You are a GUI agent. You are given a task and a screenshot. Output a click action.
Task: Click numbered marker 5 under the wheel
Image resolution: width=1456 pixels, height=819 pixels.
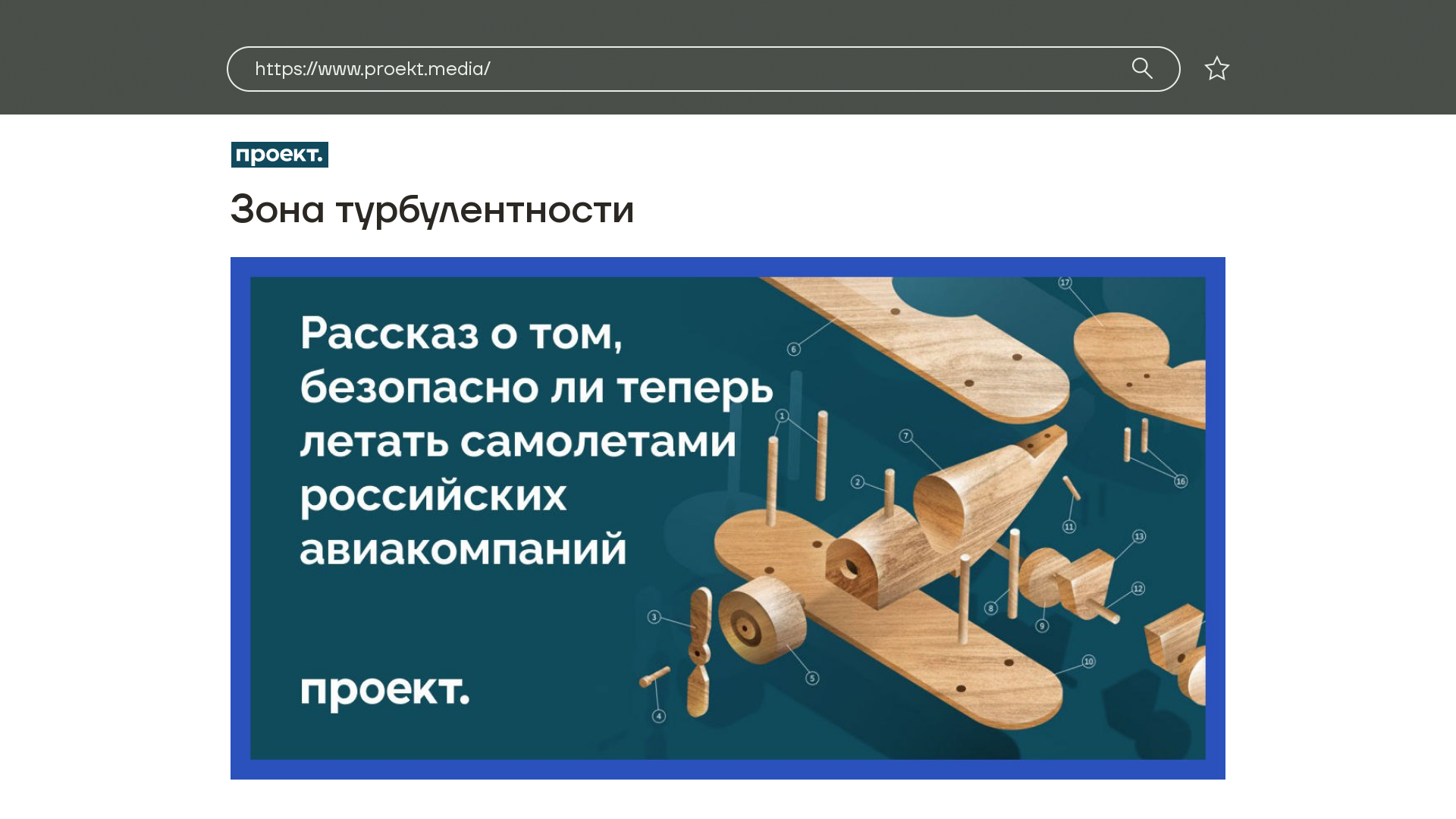pyautogui.click(x=812, y=678)
